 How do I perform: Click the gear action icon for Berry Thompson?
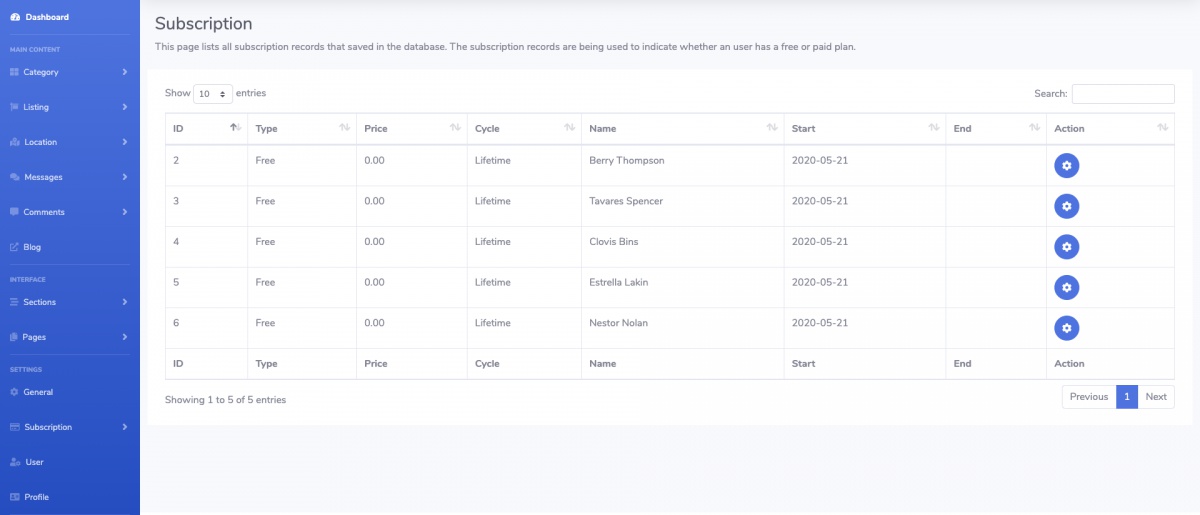pyautogui.click(x=1066, y=165)
